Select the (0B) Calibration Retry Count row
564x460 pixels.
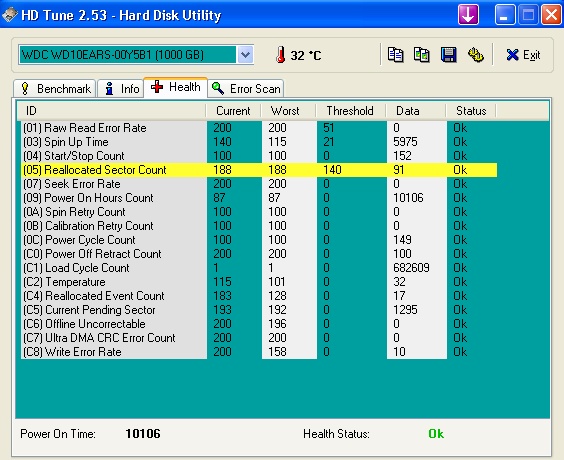[259, 226]
